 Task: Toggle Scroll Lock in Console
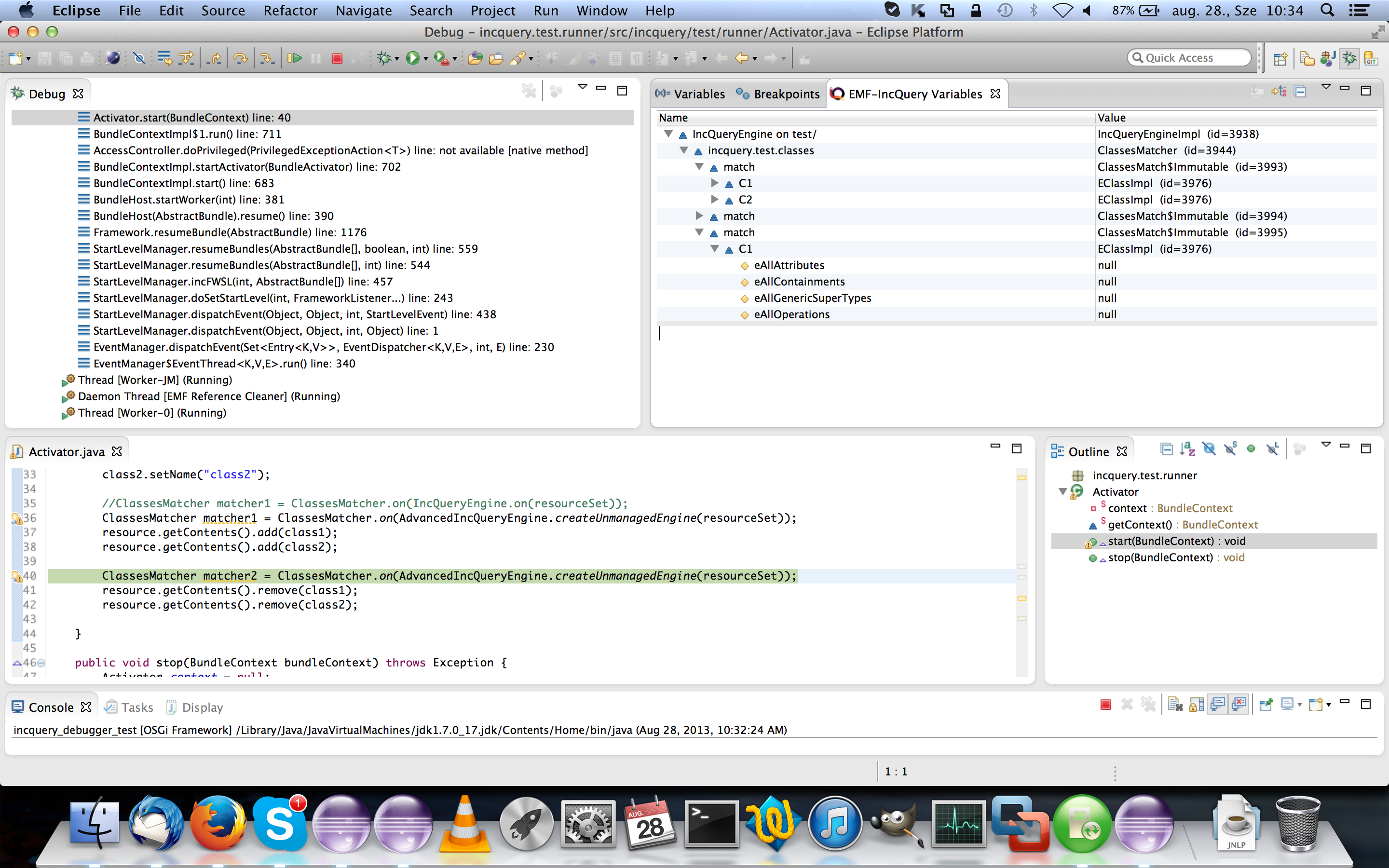coord(1196,705)
